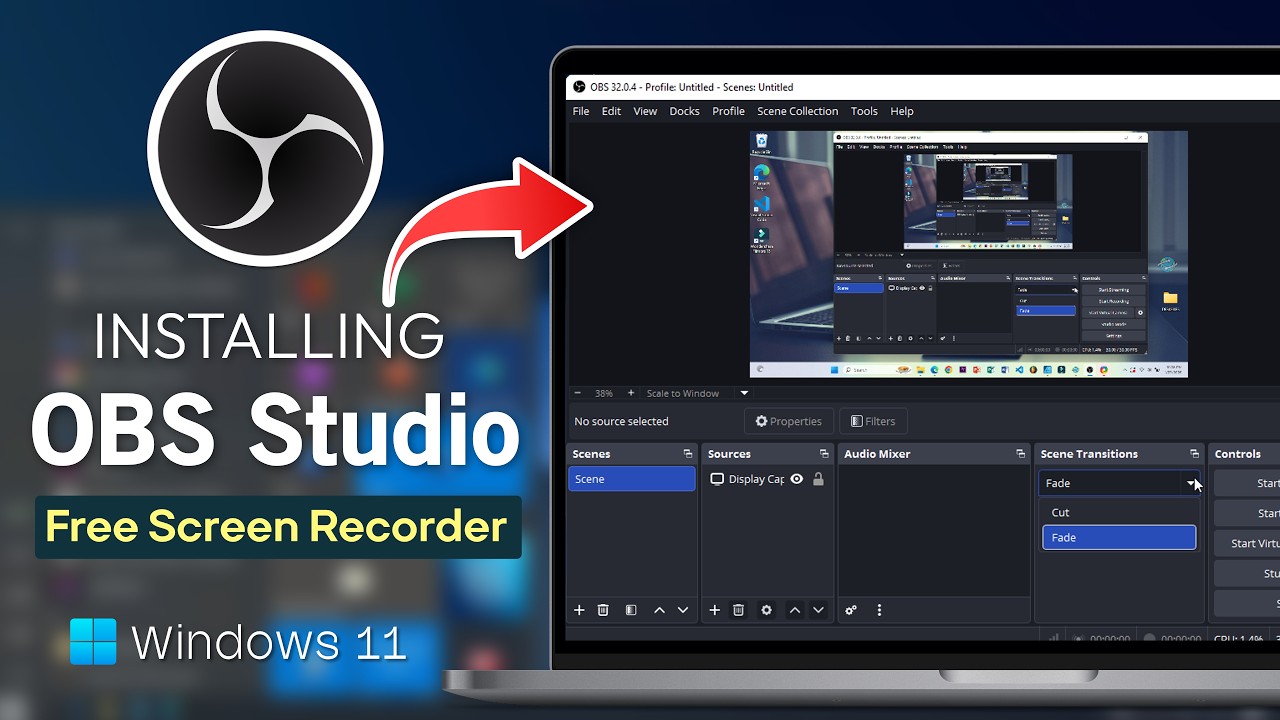Open the Audio Mixer three-dot options menu

click(879, 610)
